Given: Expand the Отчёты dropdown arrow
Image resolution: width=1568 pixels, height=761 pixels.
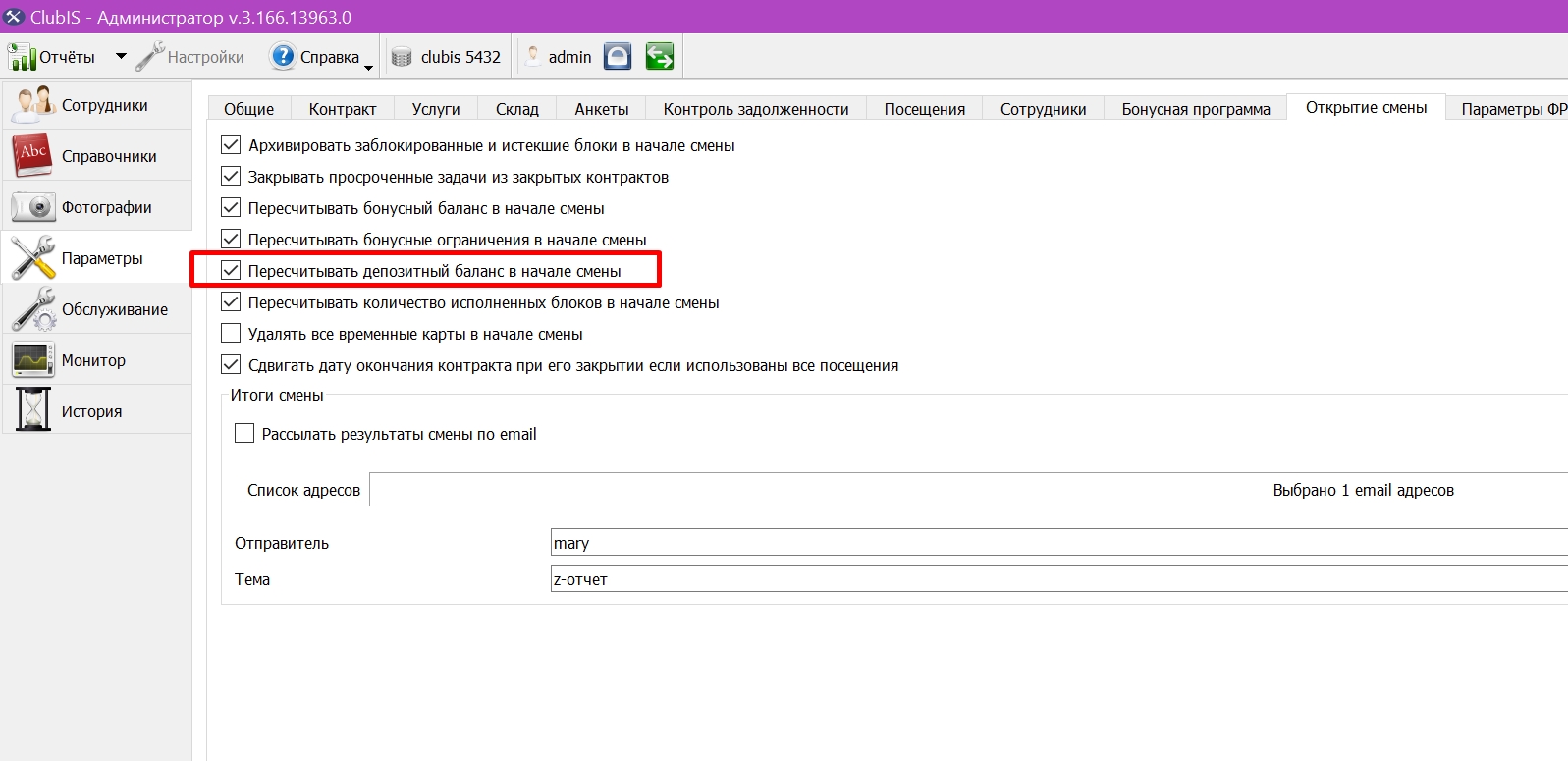Looking at the screenshot, I should [121, 57].
